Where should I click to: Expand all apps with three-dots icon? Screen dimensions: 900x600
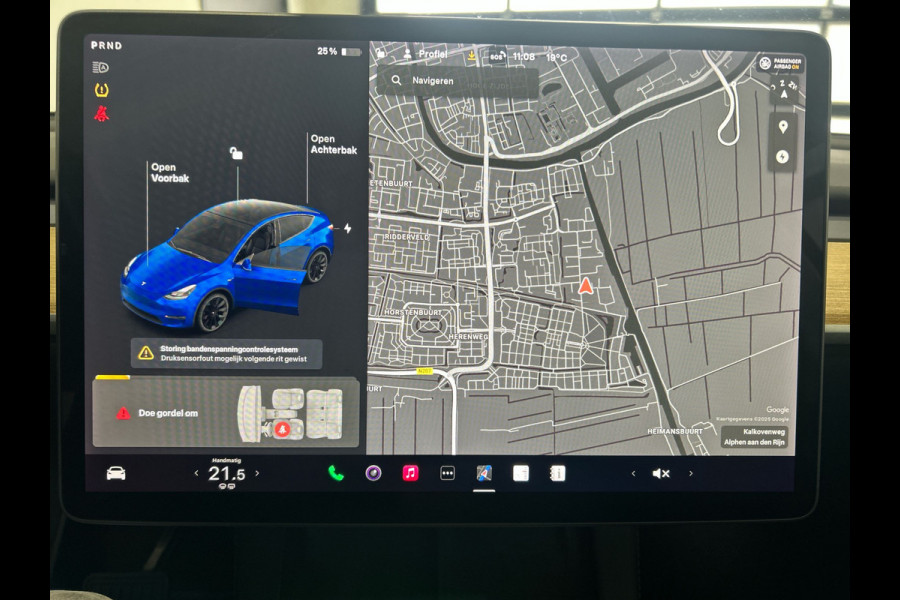click(447, 473)
